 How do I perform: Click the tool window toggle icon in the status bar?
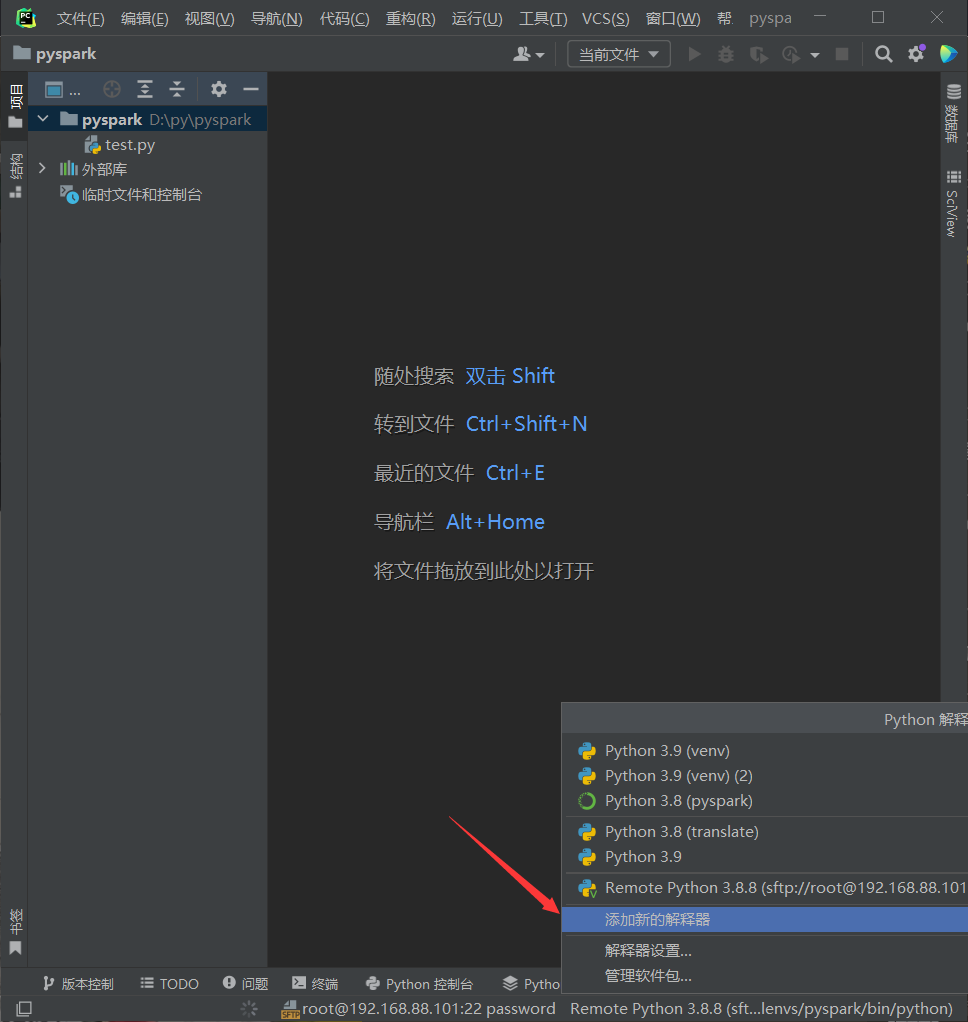(25, 1008)
